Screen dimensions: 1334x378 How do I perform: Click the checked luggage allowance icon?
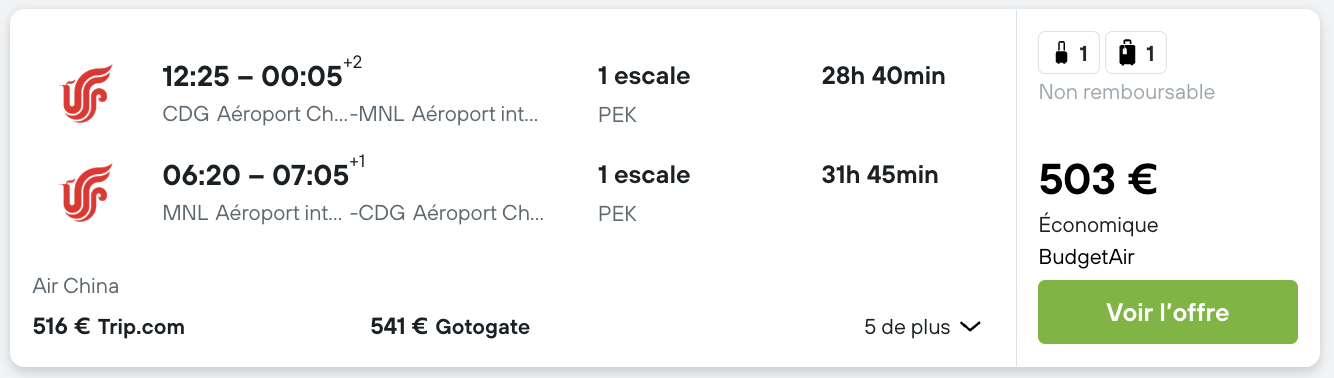point(1136,53)
